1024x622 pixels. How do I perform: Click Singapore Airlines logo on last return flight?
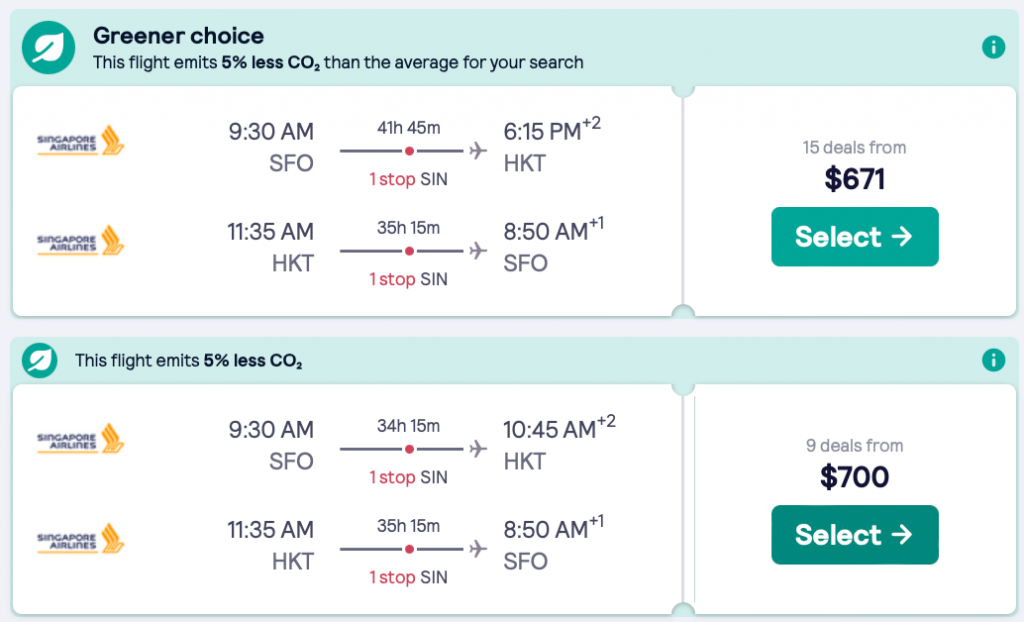[81, 540]
